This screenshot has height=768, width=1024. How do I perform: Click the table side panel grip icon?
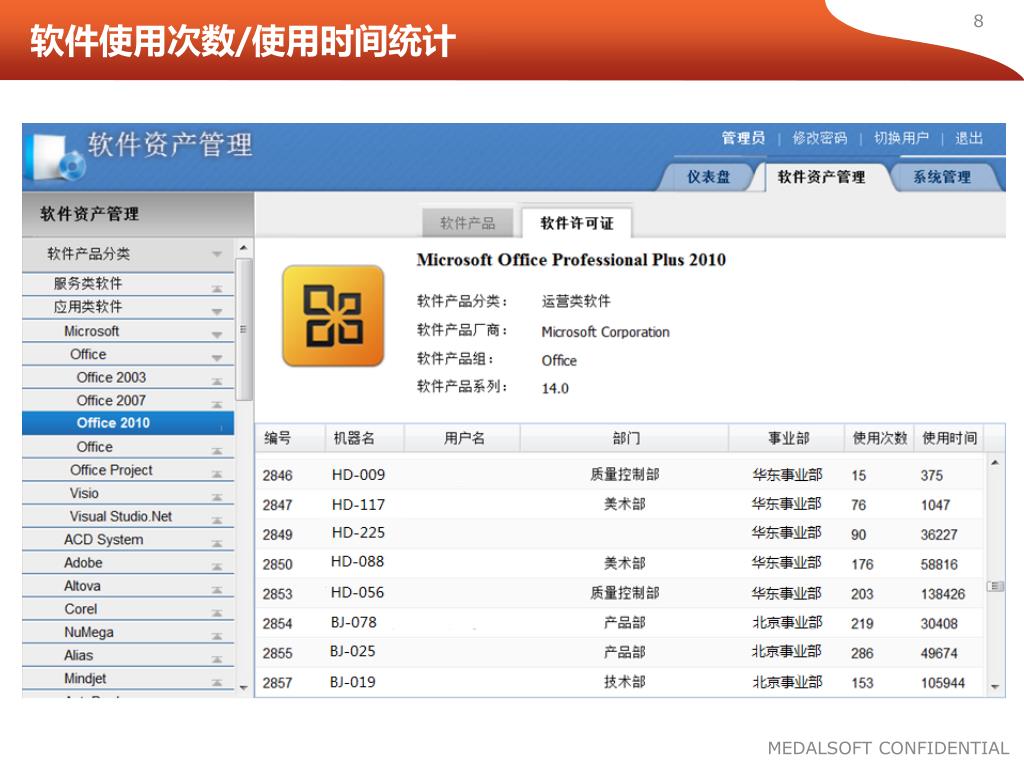[995, 586]
